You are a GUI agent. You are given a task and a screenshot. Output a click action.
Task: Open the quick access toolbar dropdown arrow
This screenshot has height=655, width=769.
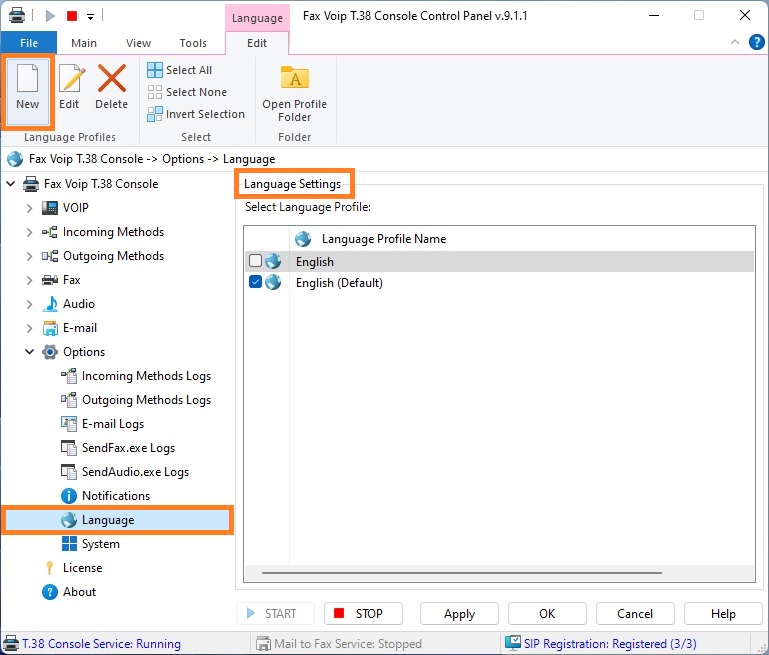point(90,17)
